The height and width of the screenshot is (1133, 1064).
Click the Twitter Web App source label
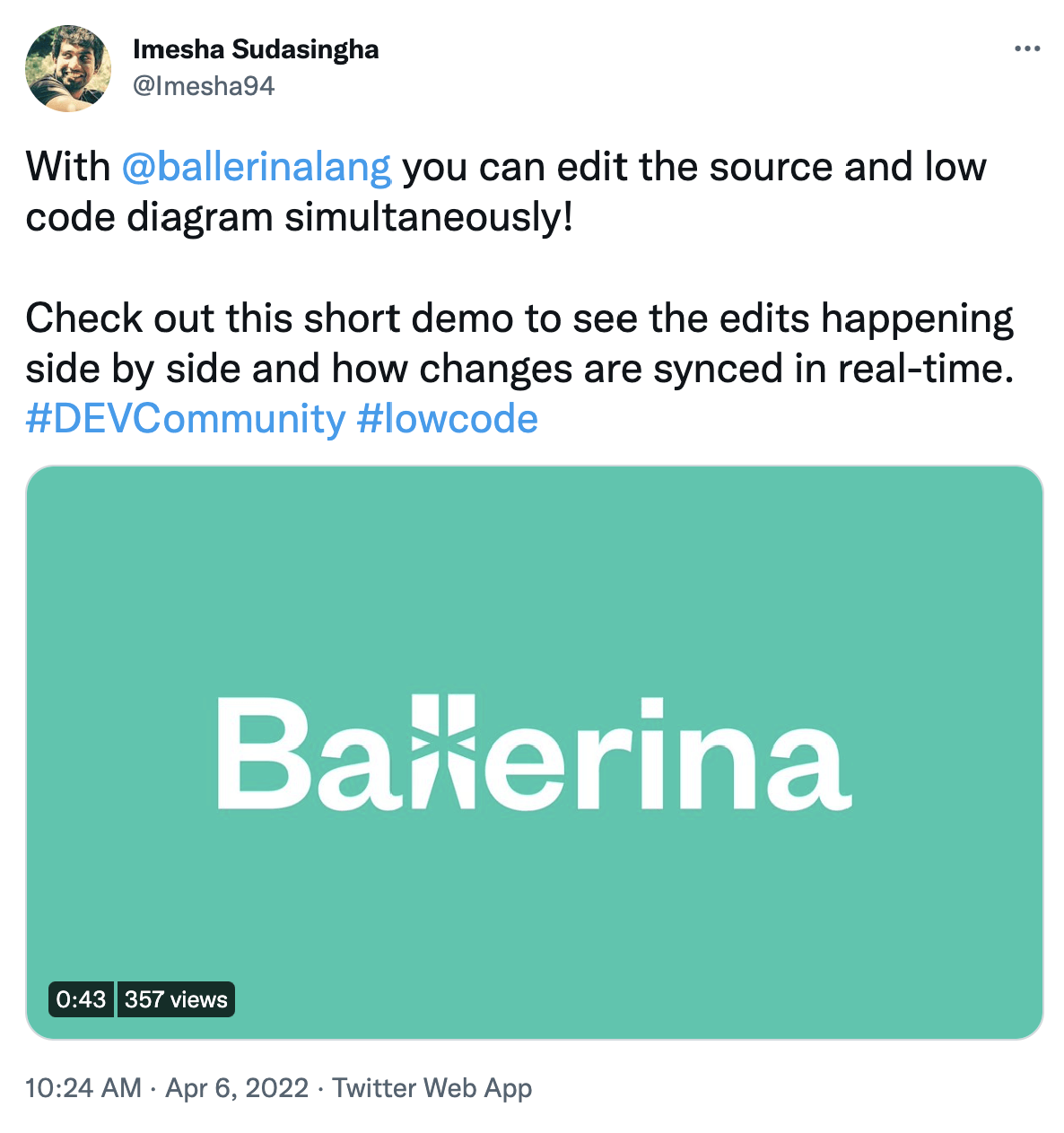coord(432,1088)
